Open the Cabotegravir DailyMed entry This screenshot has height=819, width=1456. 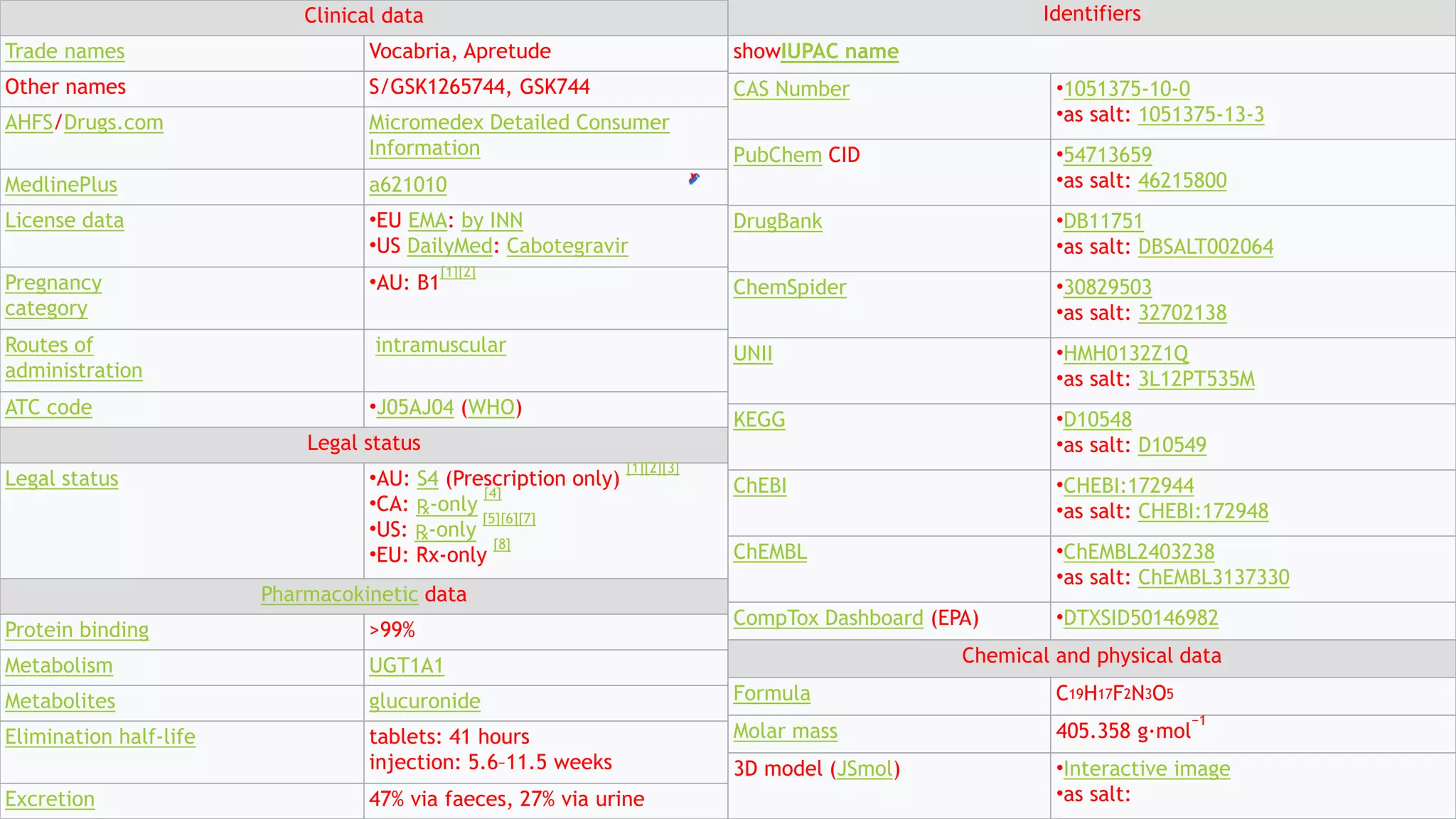coord(567,246)
